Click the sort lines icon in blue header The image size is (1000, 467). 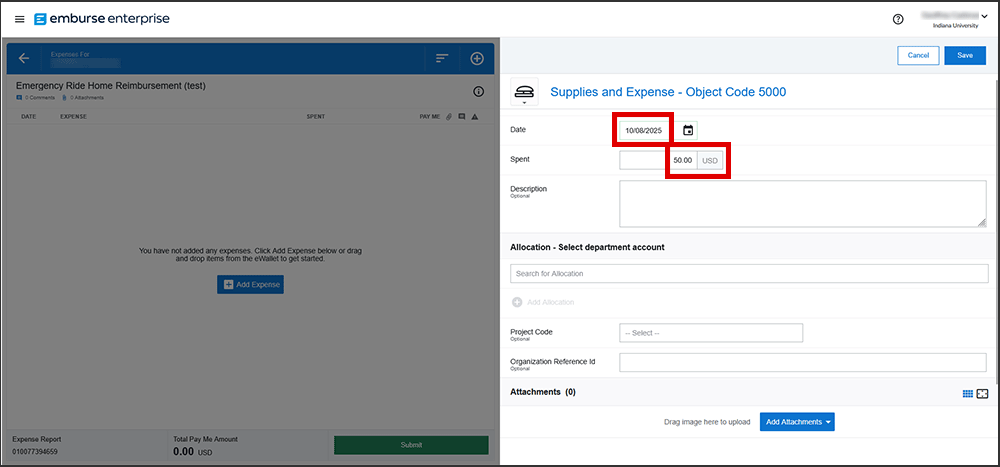point(441,58)
